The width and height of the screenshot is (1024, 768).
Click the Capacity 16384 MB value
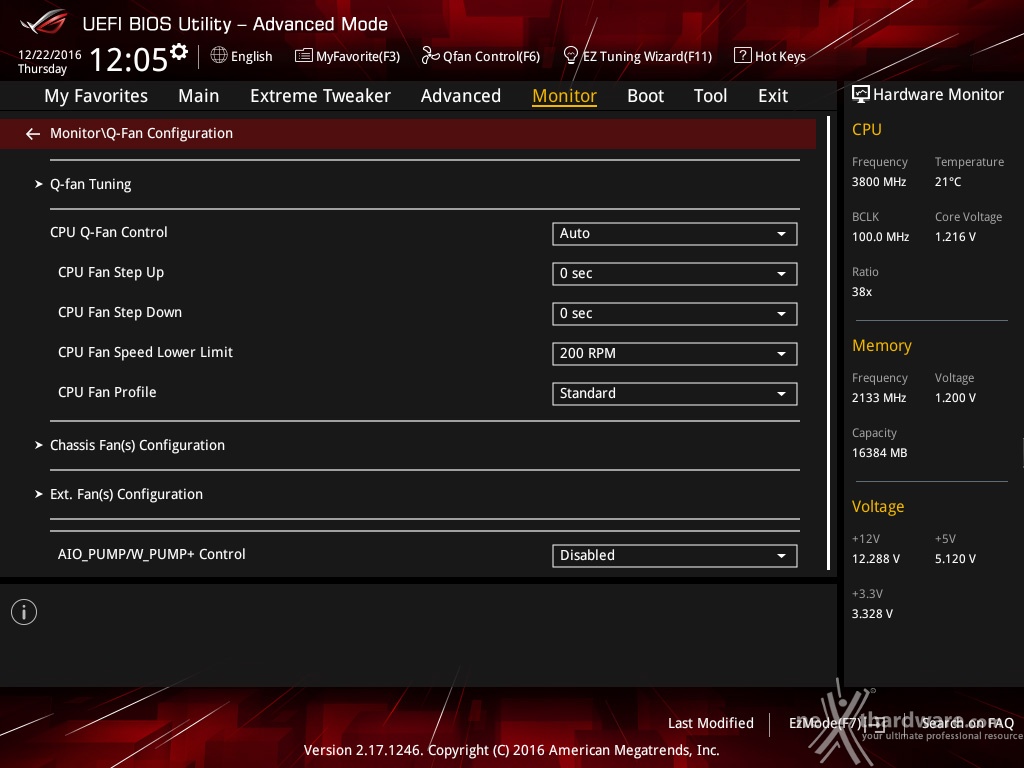tap(879, 453)
